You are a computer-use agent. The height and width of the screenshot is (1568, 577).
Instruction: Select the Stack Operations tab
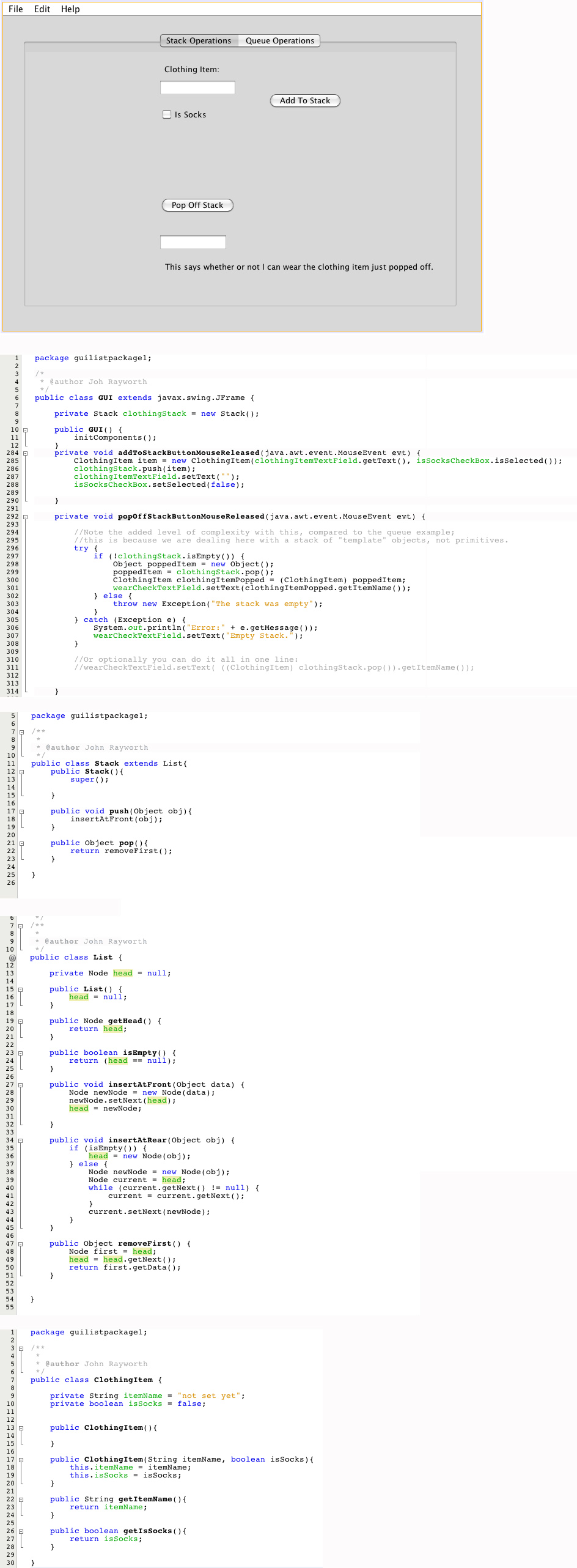tap(199, 41)
